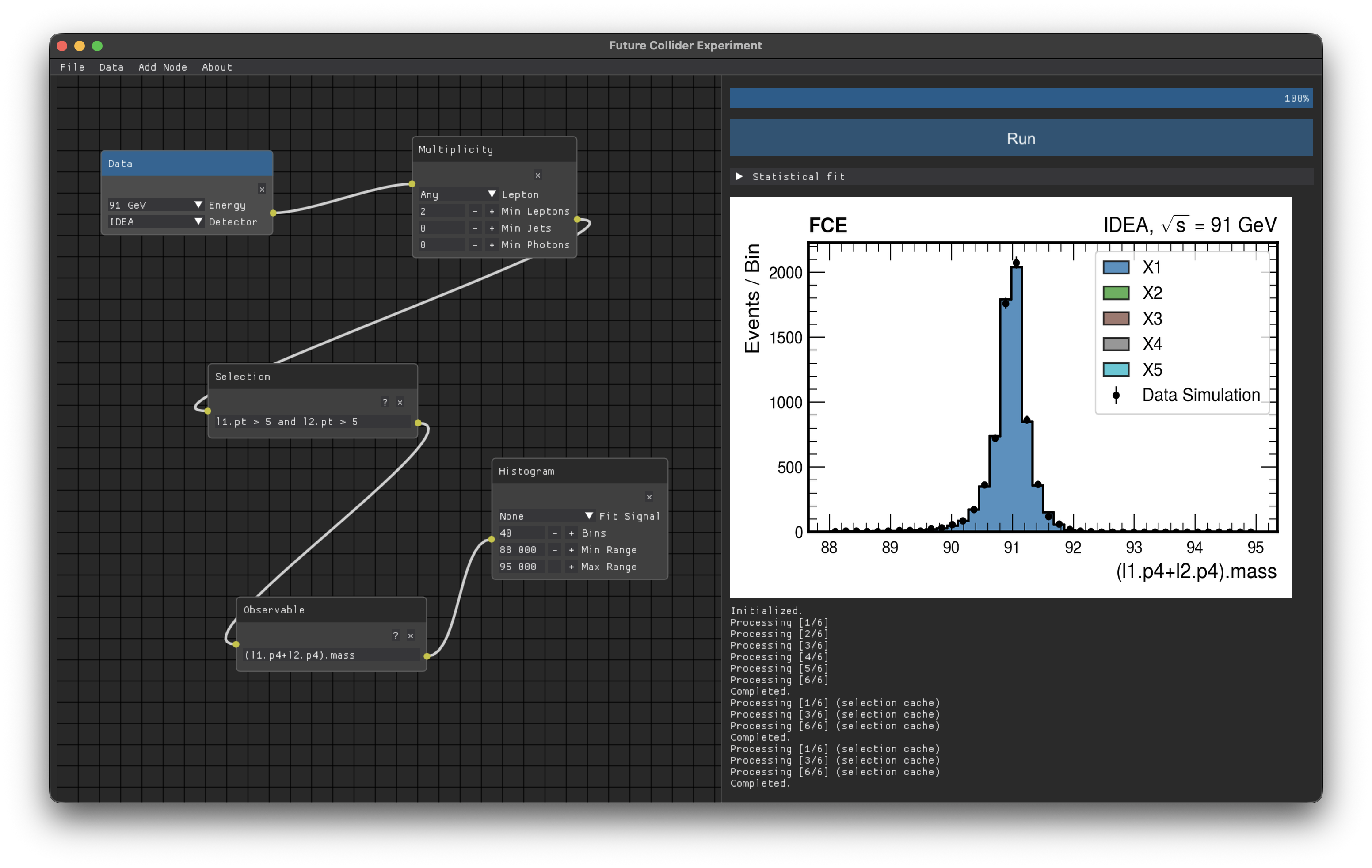Click the X2 legend color swatch
Screen dimensions: 1372x868
(x=1116, y=293)
